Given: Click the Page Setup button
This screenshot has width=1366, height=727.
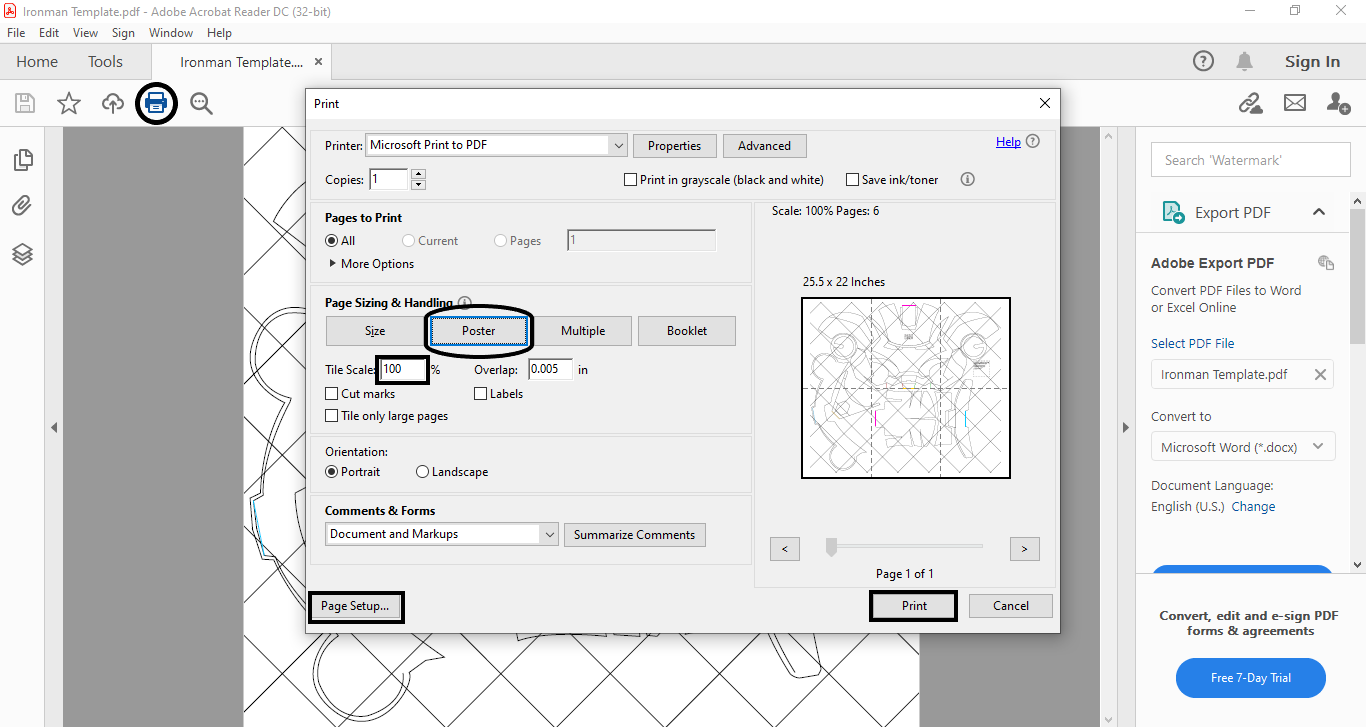Looking at the screenshot, I should point(355,606).
